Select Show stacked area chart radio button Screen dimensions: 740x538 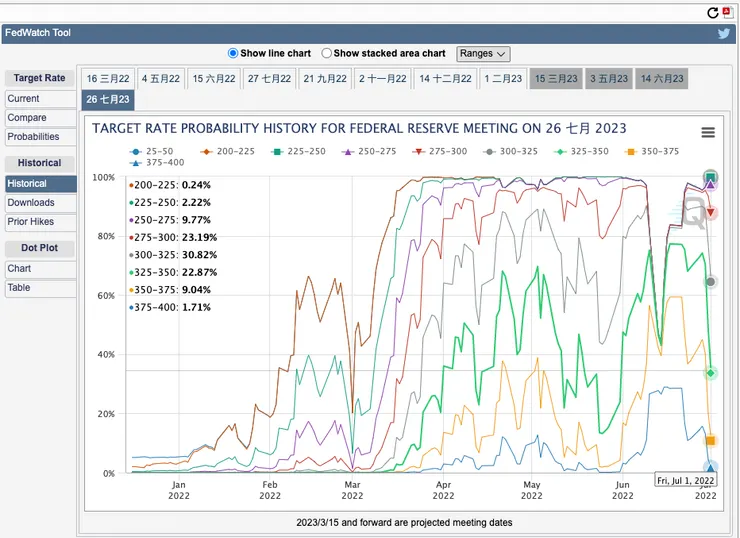326,53
